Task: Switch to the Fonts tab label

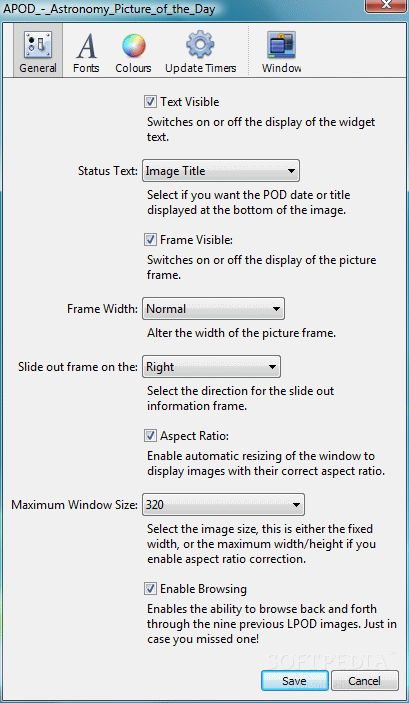Action: point(86,68)
